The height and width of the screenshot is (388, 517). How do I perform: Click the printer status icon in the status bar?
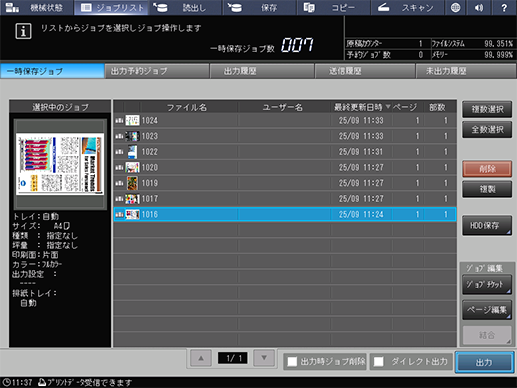click(42, 382)
